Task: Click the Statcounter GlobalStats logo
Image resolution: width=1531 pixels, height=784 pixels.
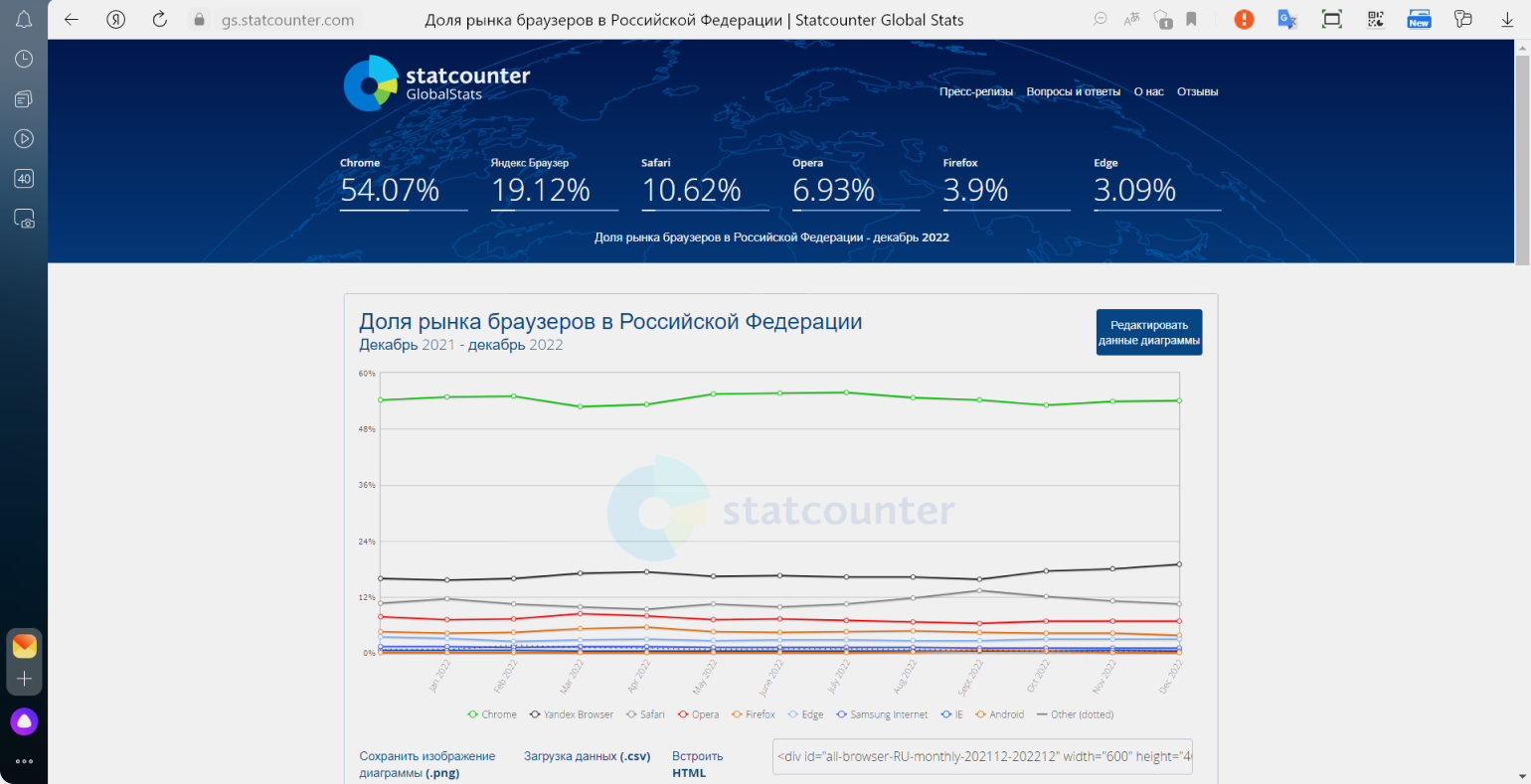Action: pyautogui.click(x=436, y=83)
